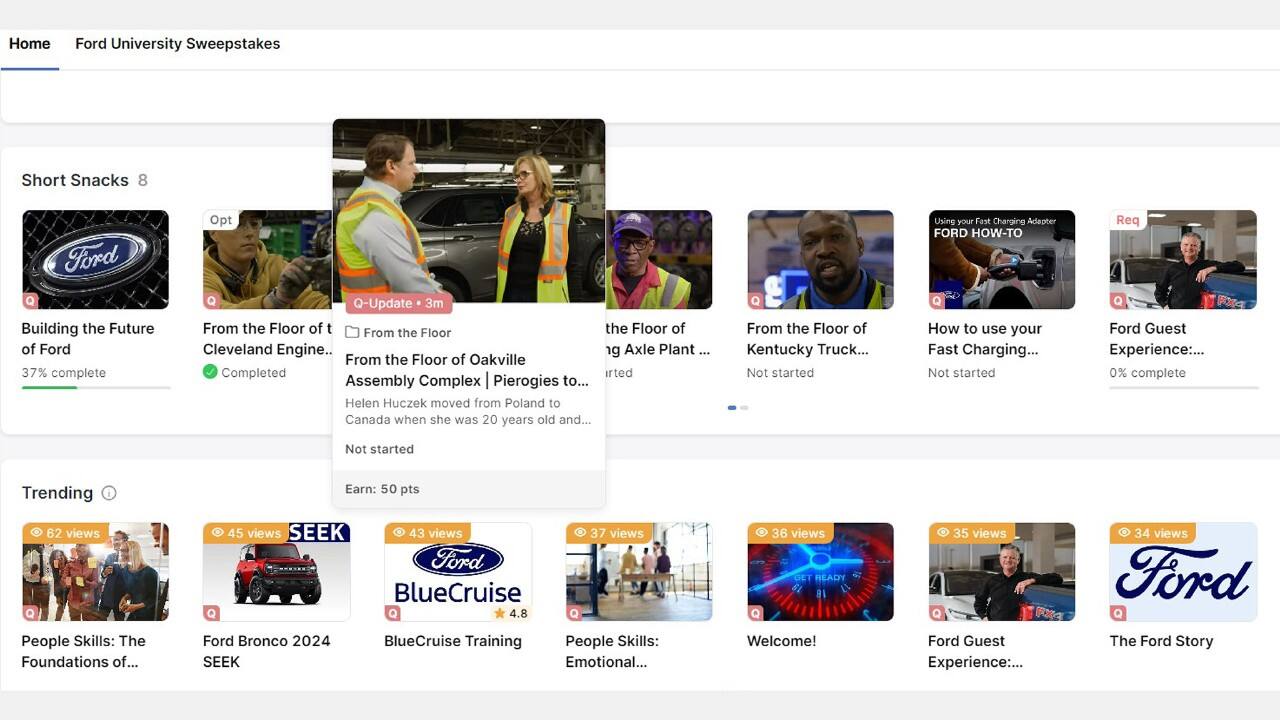The image size is (1280, 720).
Task: Click the Req badge on Guest Experience card
Action: (x=1128, y=220)
